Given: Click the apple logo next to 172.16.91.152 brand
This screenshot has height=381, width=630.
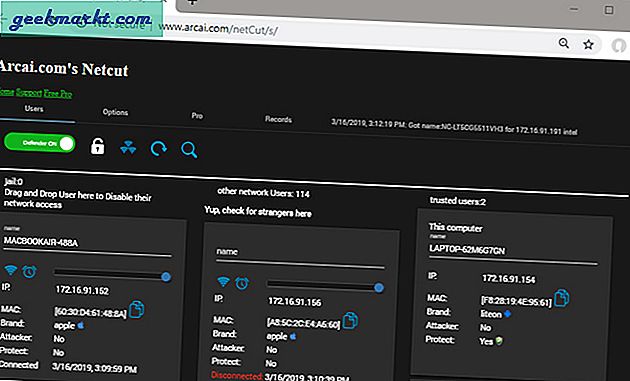Looking at the screenshot, I should (81, 325).
